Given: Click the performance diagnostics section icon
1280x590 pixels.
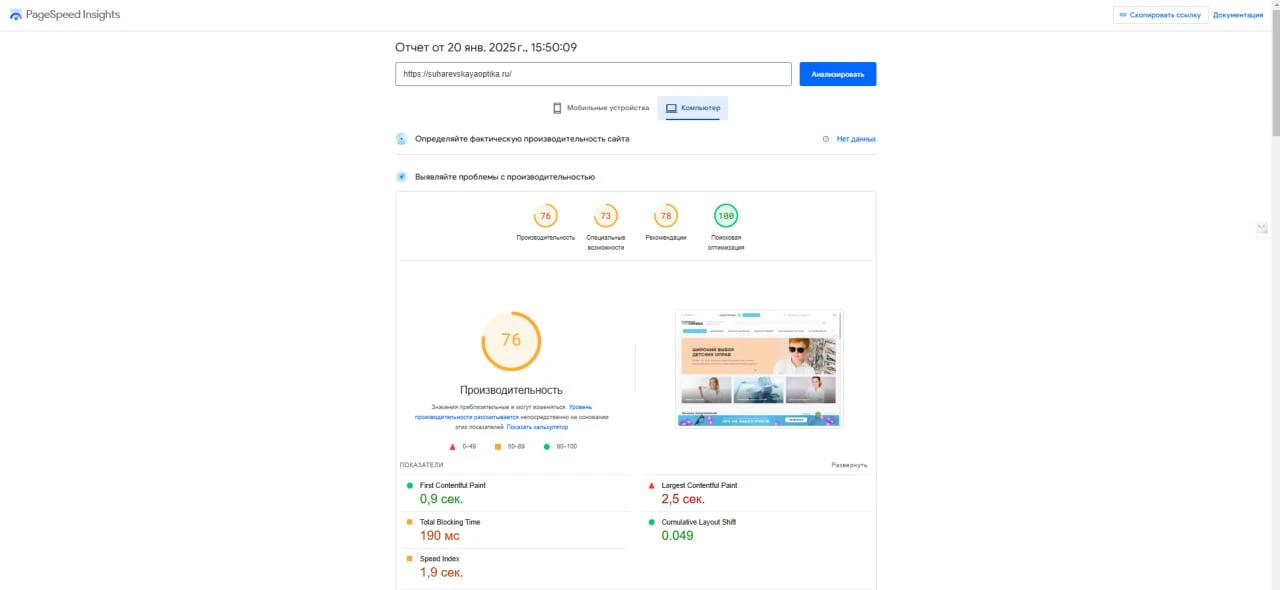Looking at the screenshot, I should click(402, 177).
